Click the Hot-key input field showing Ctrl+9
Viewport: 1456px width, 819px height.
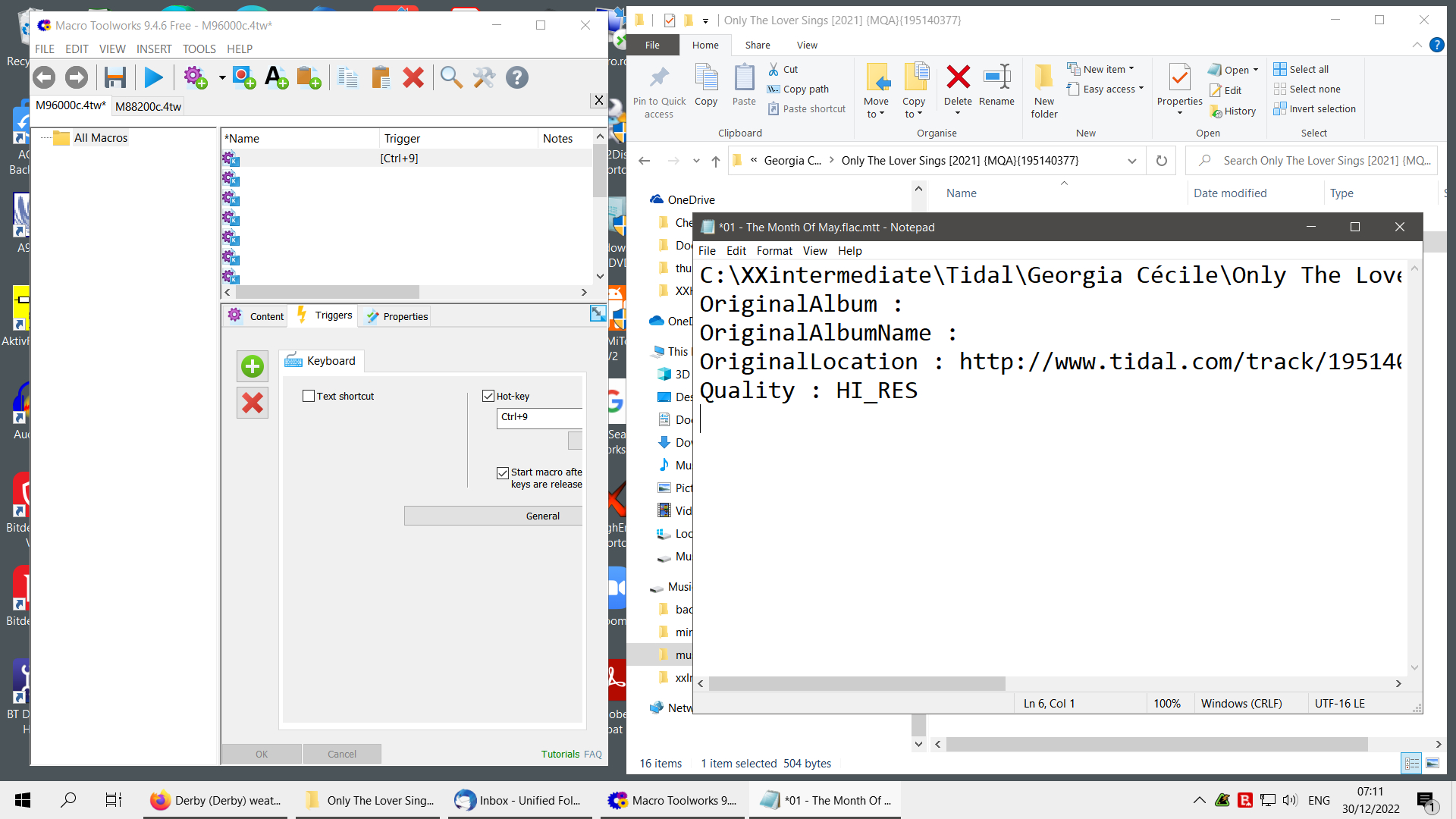[540, 417]
